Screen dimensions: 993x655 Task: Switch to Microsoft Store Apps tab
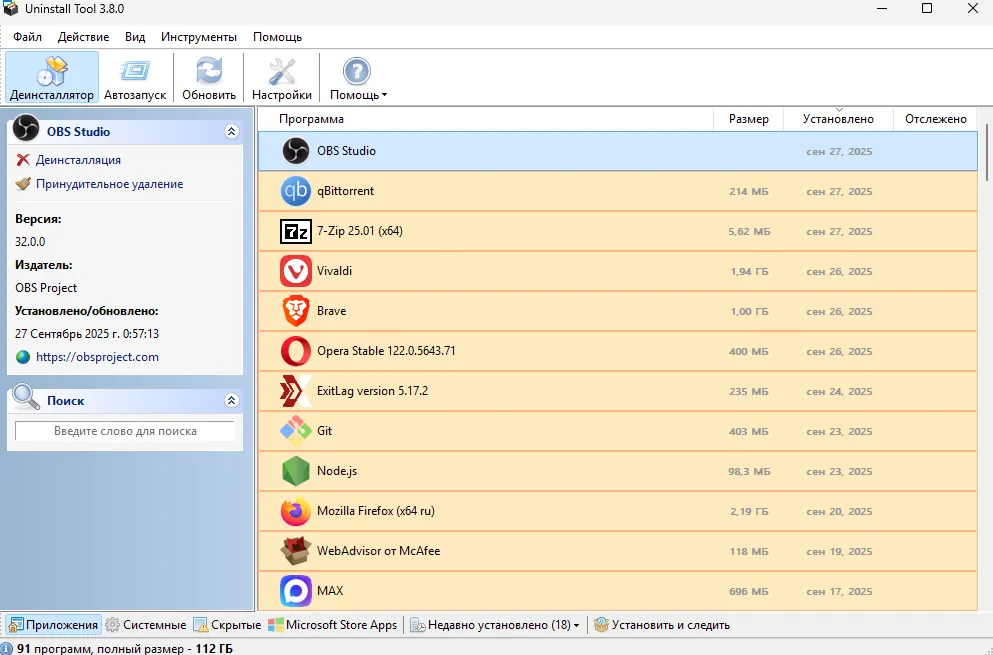pos(333,625)
